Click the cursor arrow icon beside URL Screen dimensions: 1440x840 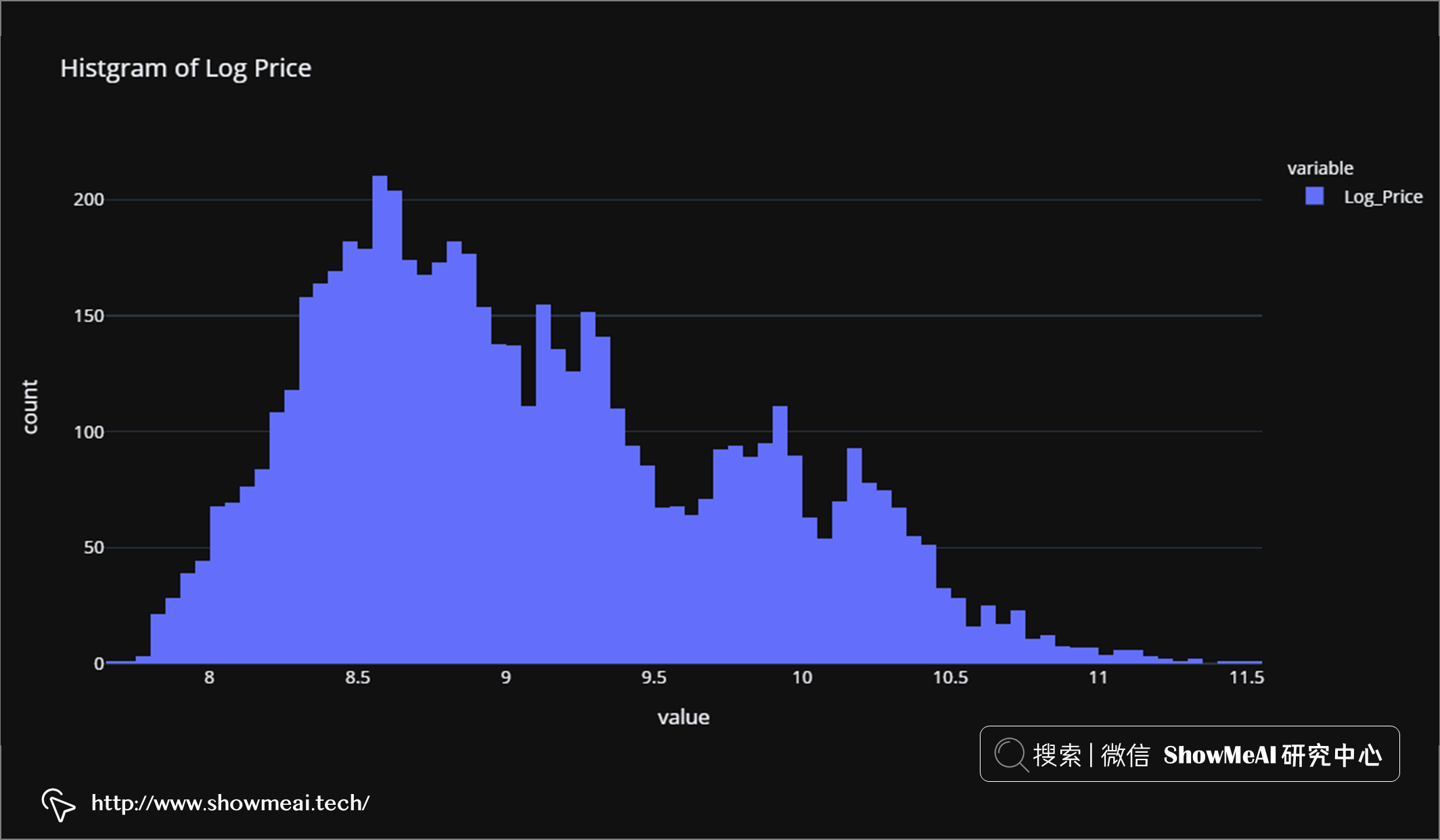tap(58, 804)
